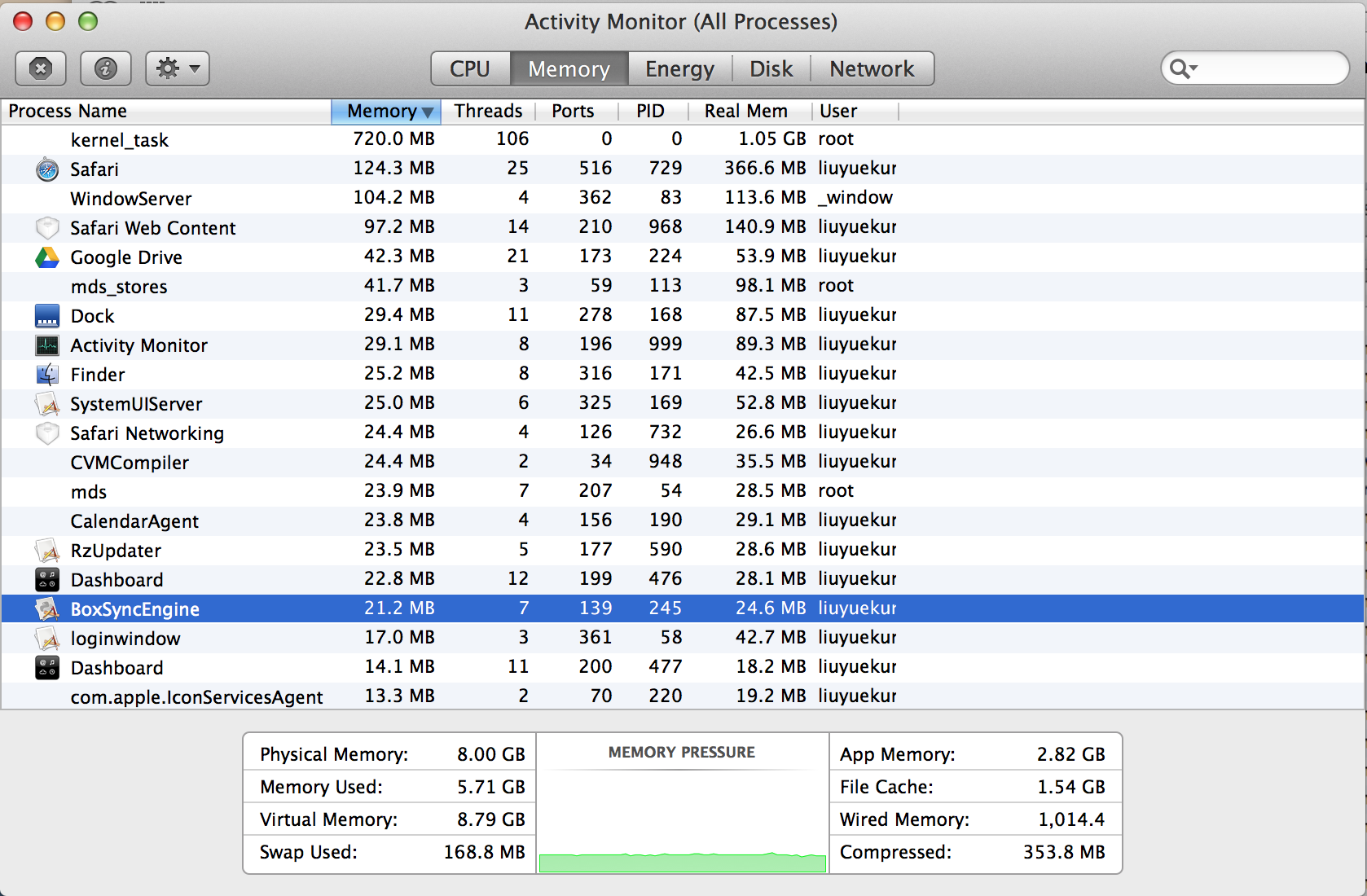Click loginwindow's 17.0 MB memory value
The width and height of the screenshot is (1367, 896).
pos(399,638)
